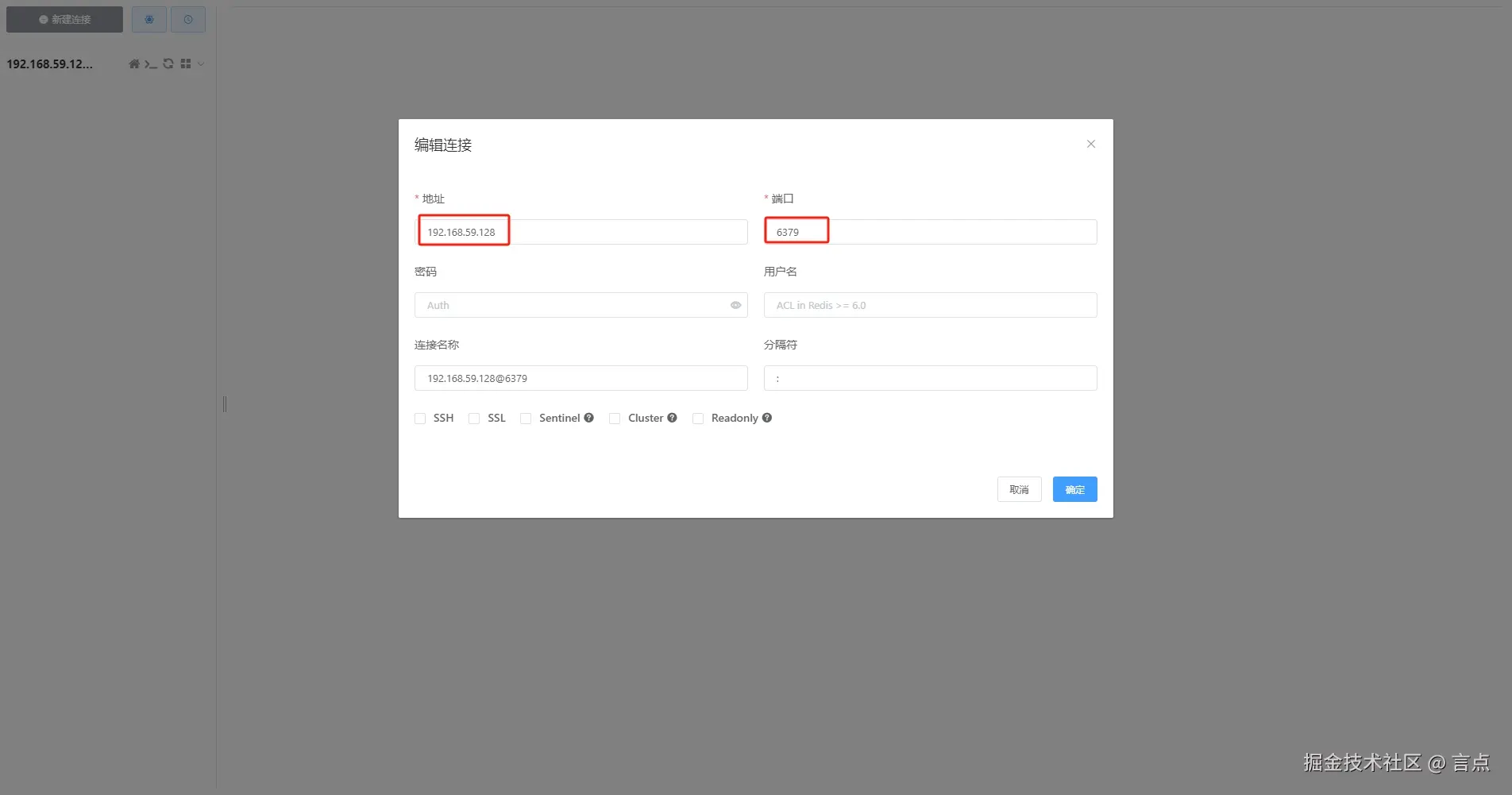Image resolution: width=1512 pixels, height=795 pixels.
Task: Show password with the eye icon
Action: (x=735, y=305)
